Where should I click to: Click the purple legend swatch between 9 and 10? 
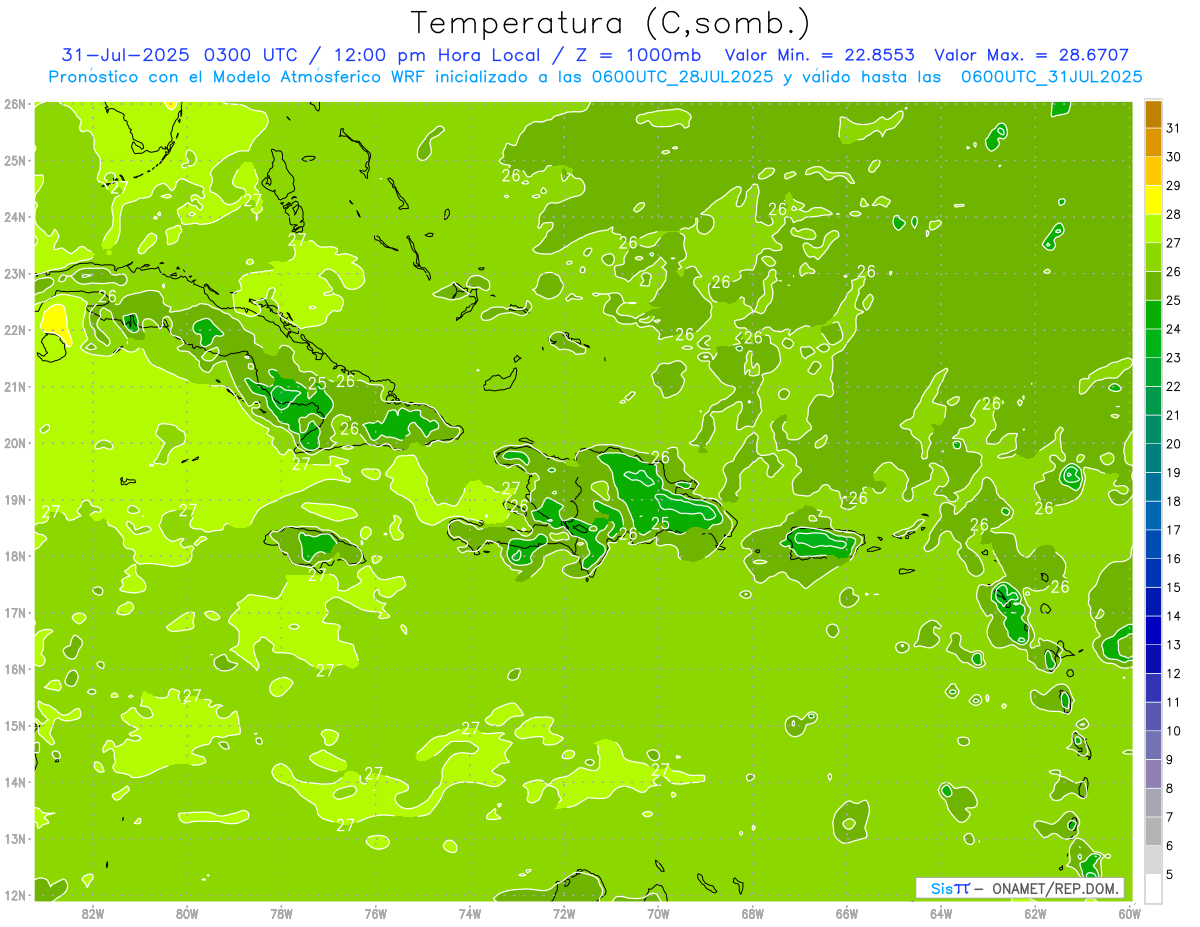click(x=1153, y=745)
